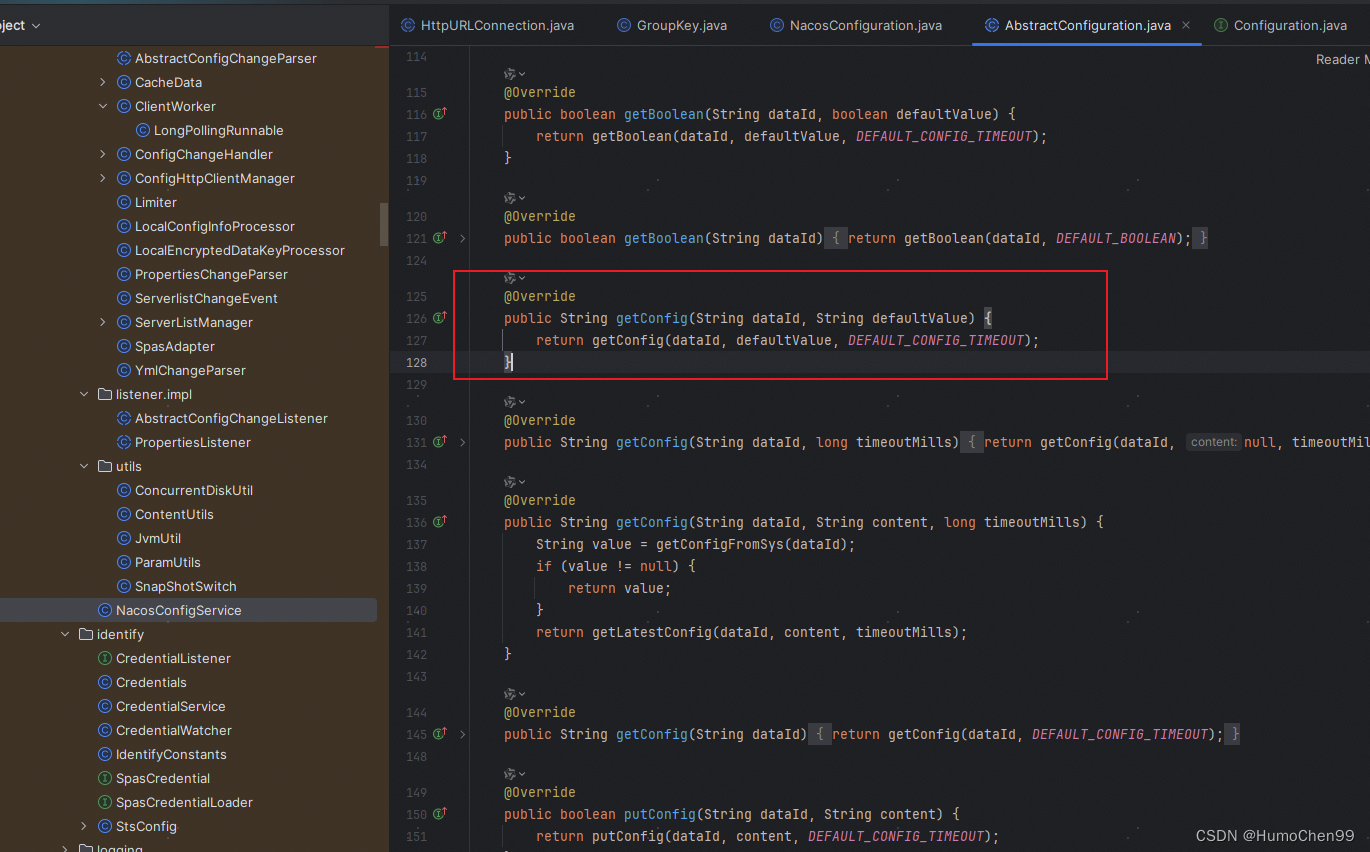This screenshot has height=852, width=1370.
Task: Click the PropertiesChangeParser class icon
Action: (124, 275)
